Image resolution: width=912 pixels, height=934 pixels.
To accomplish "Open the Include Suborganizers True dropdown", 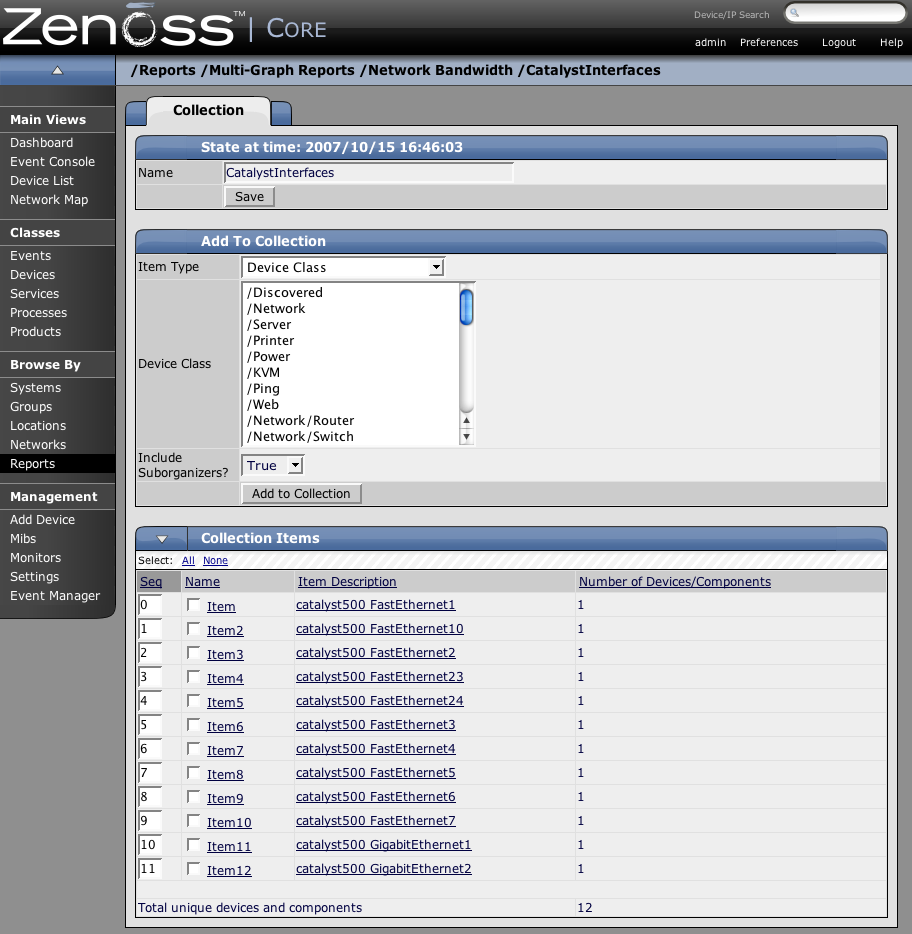I will pyautogui.click(x=273, y=465).
